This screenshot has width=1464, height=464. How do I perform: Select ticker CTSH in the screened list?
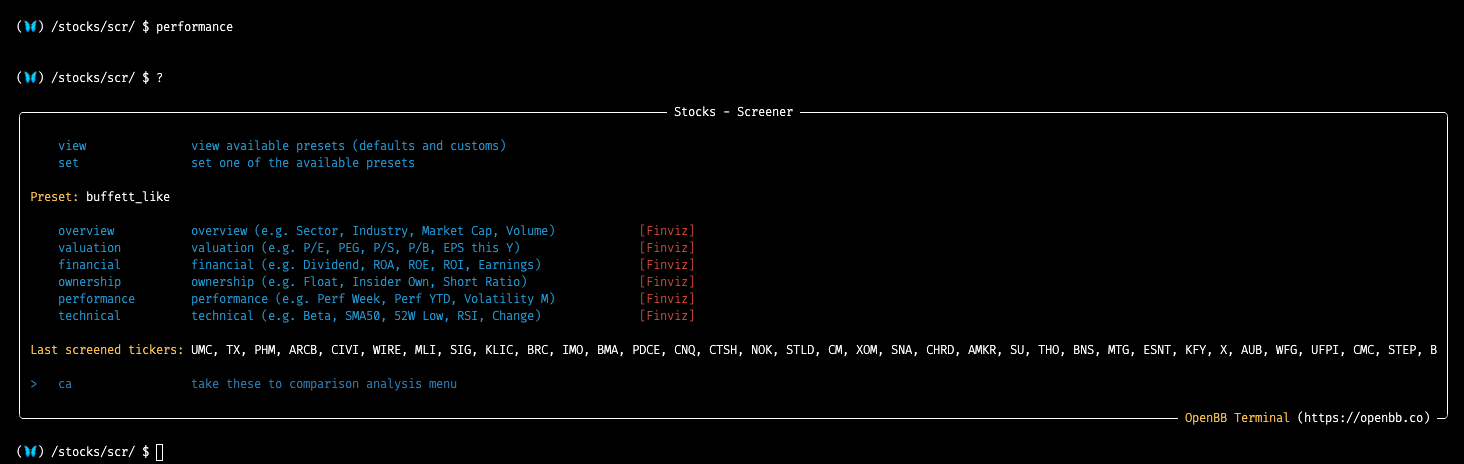coord(723,350)
